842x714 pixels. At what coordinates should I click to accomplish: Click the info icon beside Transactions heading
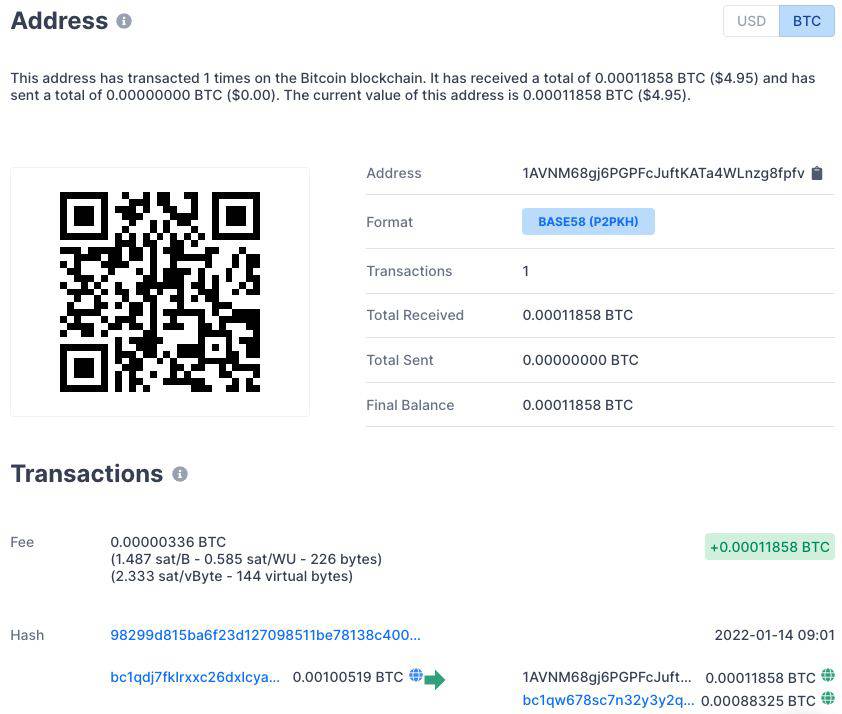(x=180, y=474)
